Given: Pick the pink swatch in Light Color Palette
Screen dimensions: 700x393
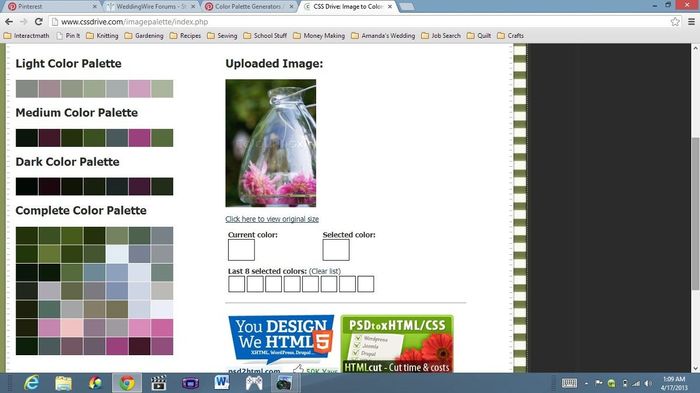Looking at the screenshot, I should pos(139,88).
